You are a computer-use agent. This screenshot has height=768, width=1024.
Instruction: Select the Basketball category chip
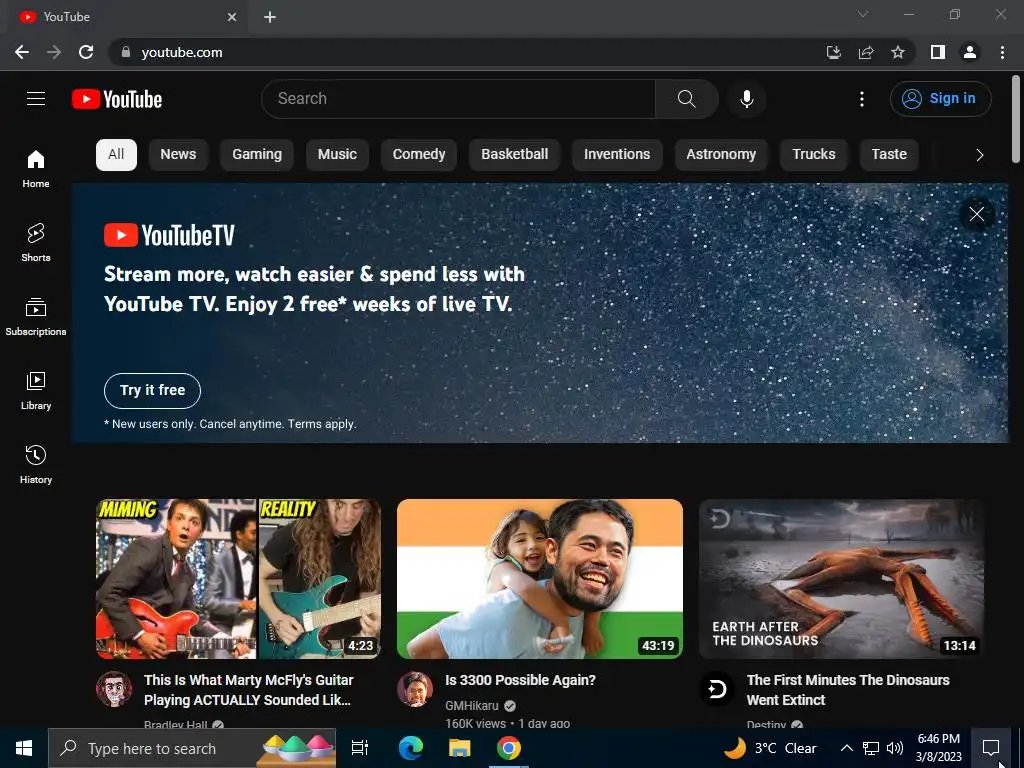click(515, 155)
